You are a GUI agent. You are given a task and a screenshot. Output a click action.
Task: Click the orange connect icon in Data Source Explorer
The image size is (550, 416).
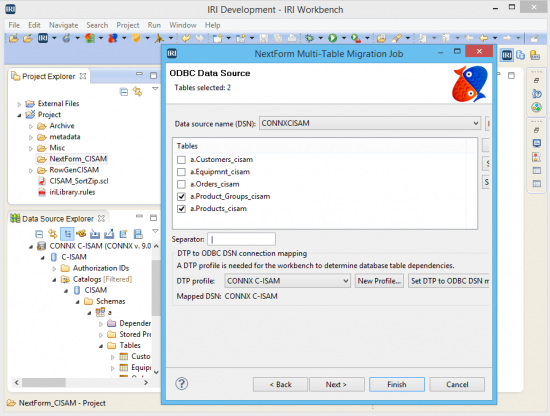[x=81, y=234]
